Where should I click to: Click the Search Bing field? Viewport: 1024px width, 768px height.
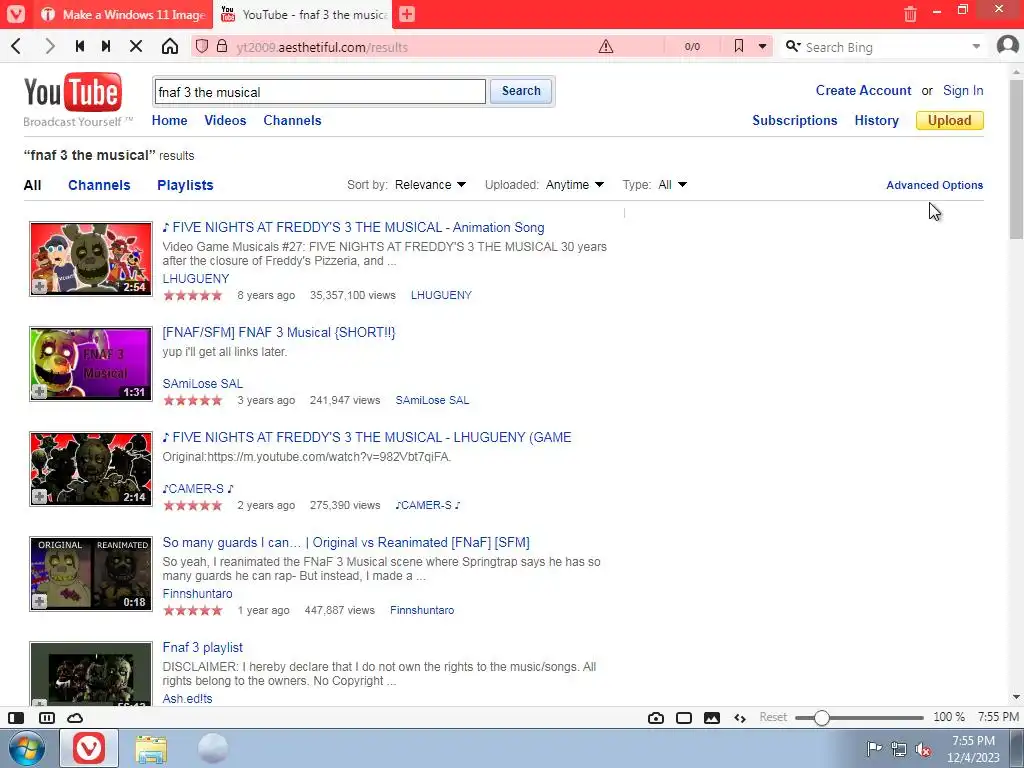point(885,47)
